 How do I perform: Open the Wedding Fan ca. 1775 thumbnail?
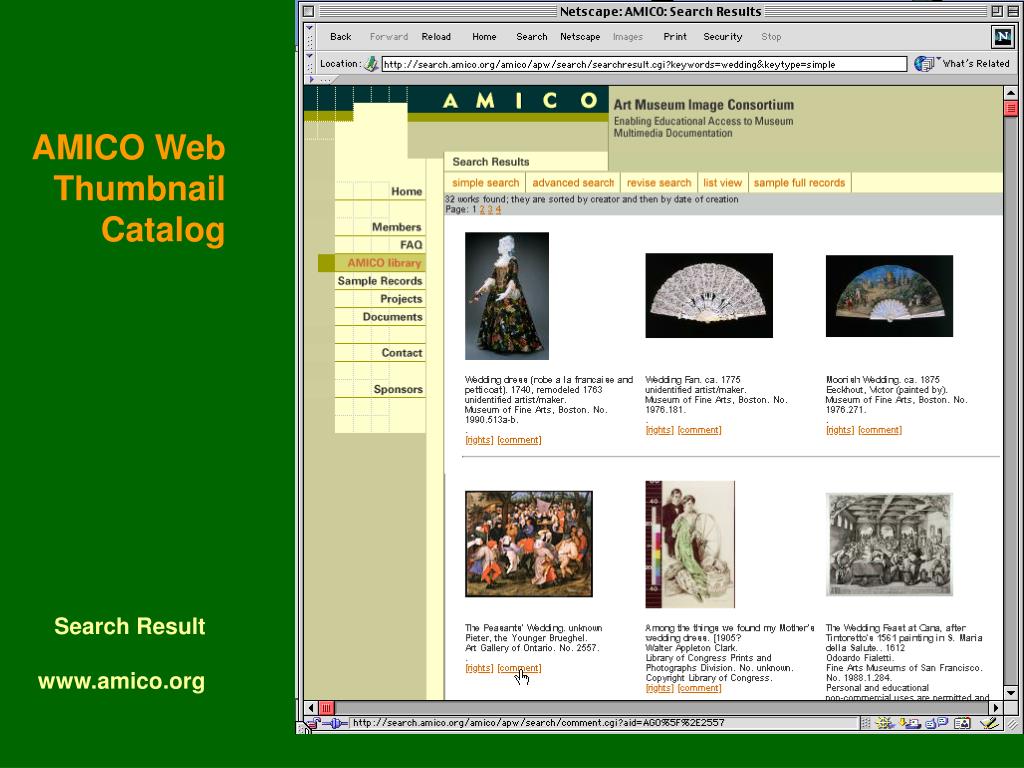(709, 296)
